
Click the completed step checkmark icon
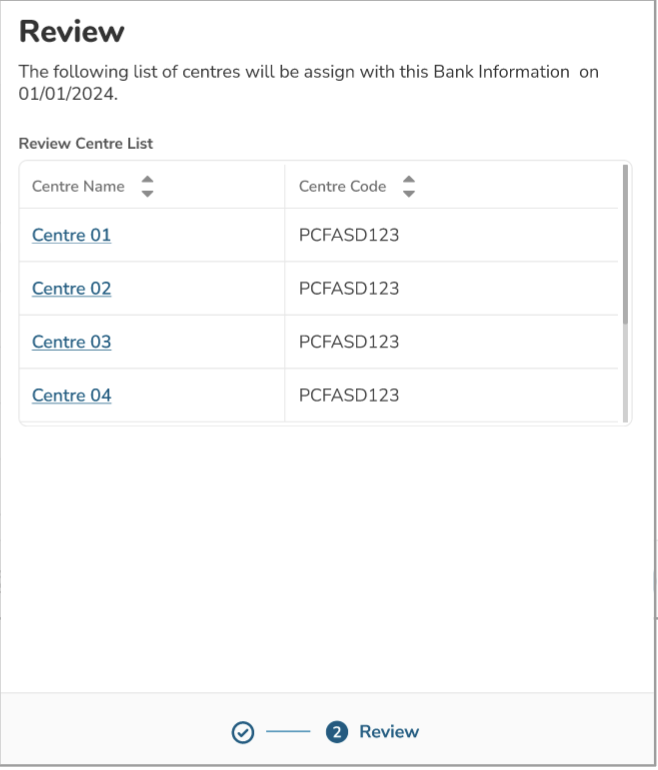click(241, 732)
